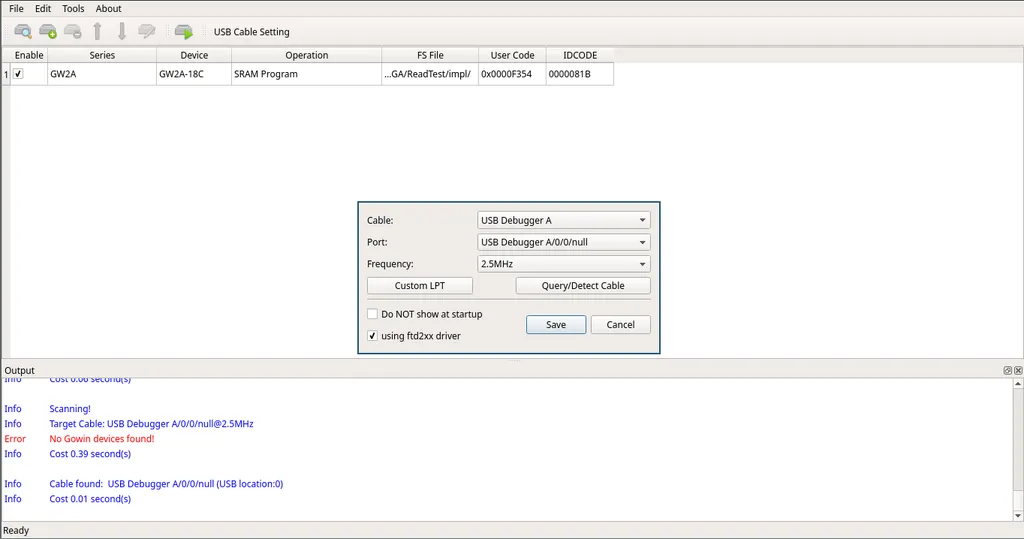The width and height of the screenshot is (1024, 539).
Task: Click the Cancel button
Action: pos(620,325)
